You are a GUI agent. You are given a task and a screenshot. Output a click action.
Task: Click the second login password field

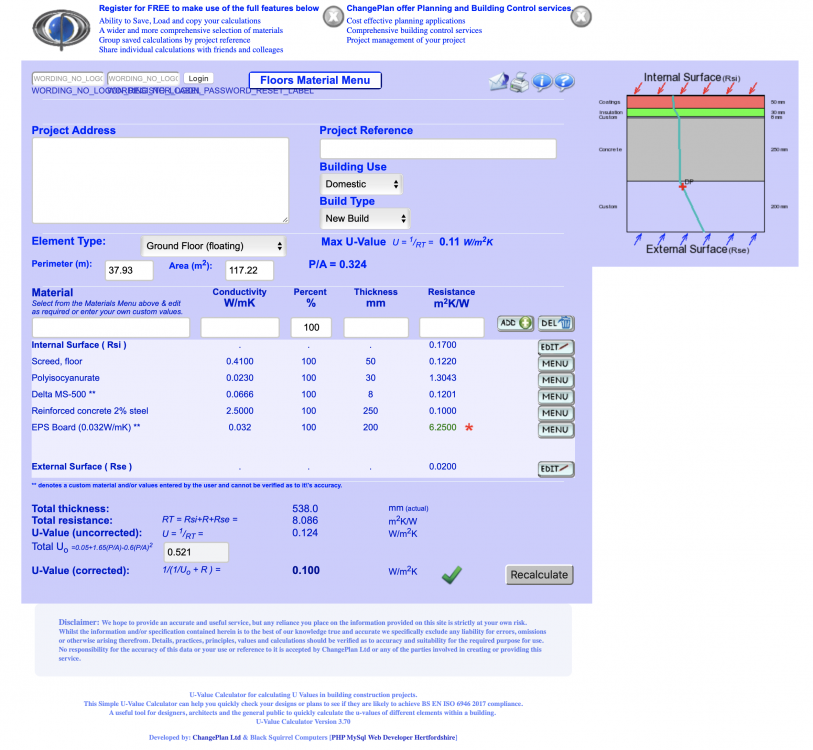143,78
